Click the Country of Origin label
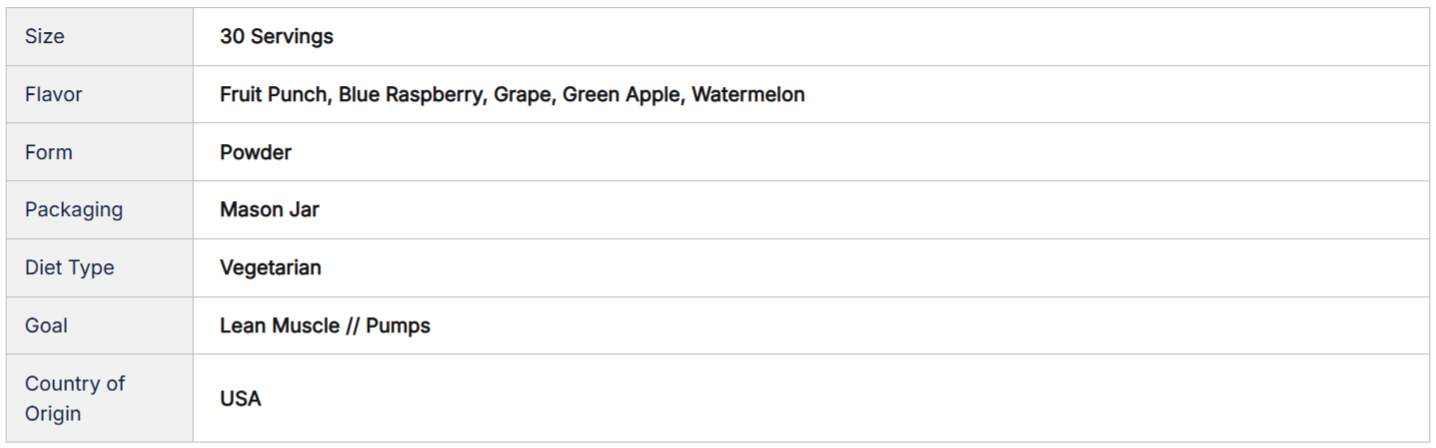Screen dimensions: 1436x448 pyautogui.click(x=74, y=398)
